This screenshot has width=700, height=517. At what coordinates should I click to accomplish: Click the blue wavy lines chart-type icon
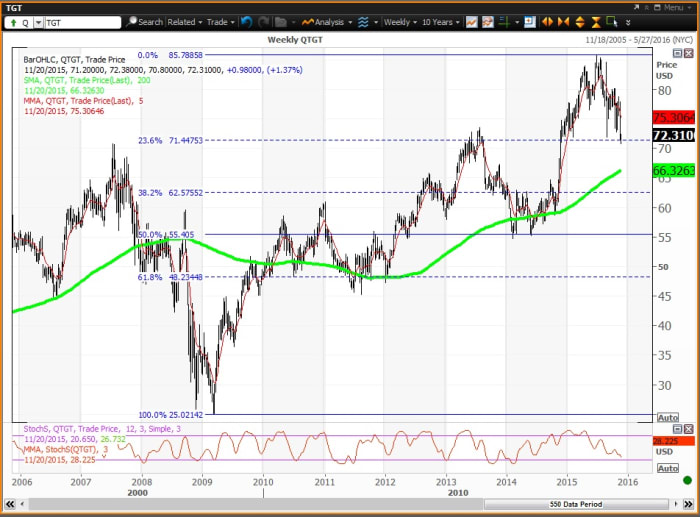coord(363,22)
